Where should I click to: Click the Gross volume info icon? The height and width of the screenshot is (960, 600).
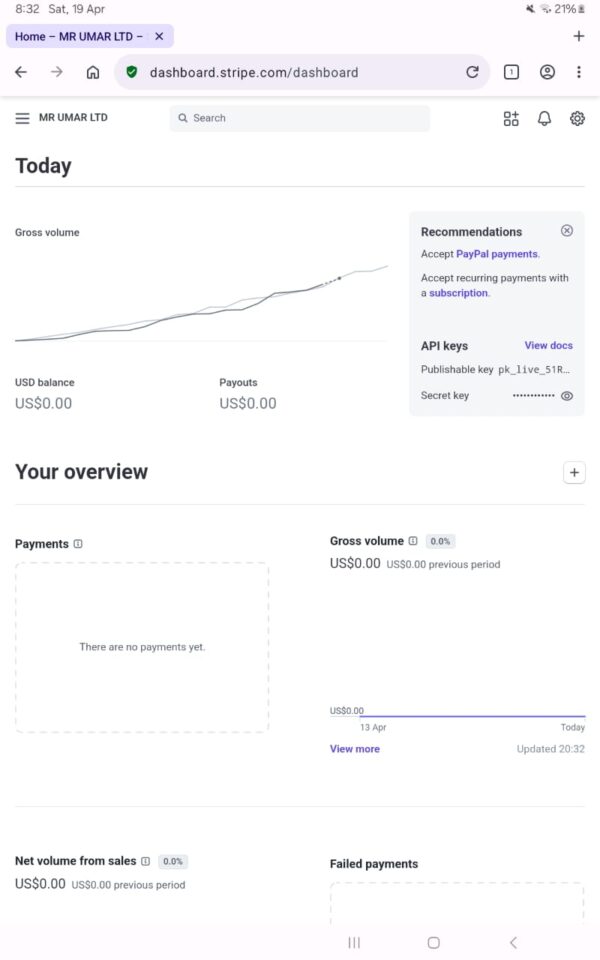[413, 541]
